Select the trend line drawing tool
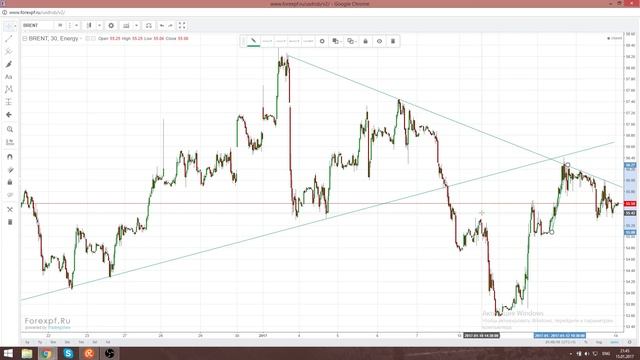The width and height of the screenshot is (640, 360). (x=9, y=39)
